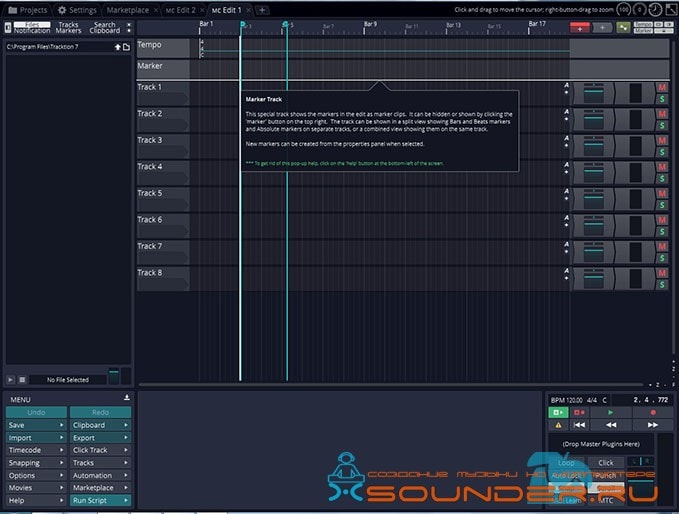Click the rewind transport button

click(611, 425)
